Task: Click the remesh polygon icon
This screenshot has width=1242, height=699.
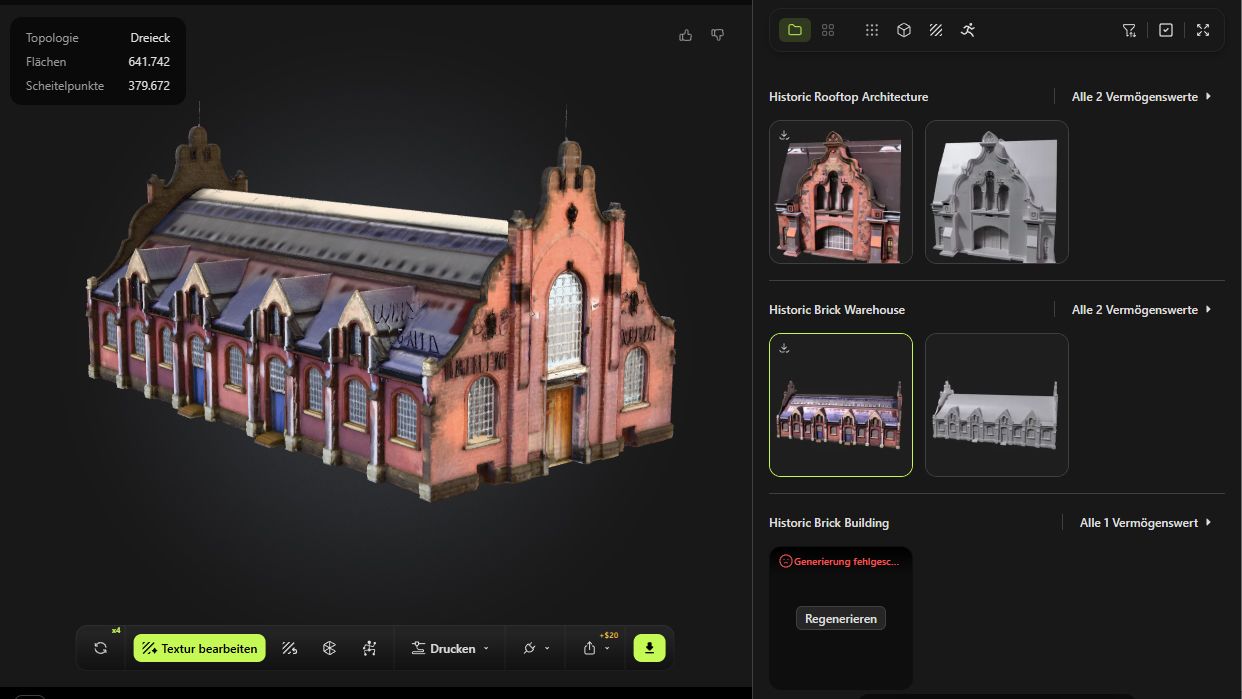Action: 329,648
